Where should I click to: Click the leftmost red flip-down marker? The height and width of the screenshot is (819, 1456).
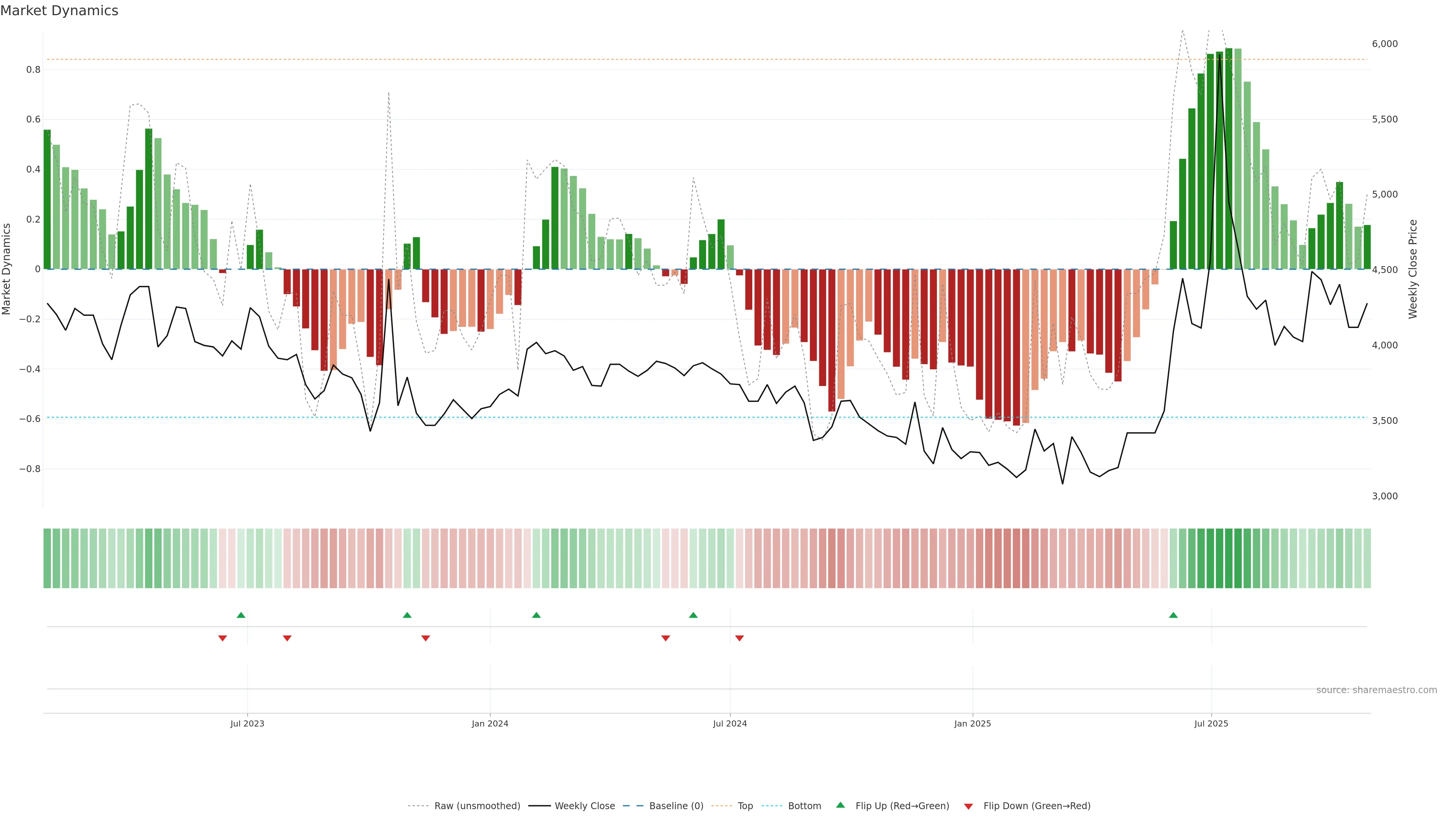(x=223, y=638)
